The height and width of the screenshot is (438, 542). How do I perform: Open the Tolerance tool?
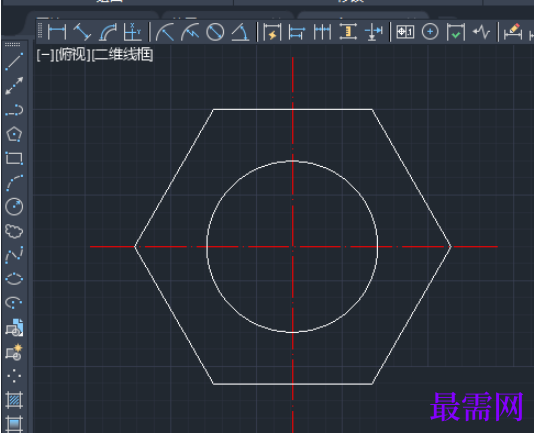tap(405, 32)
